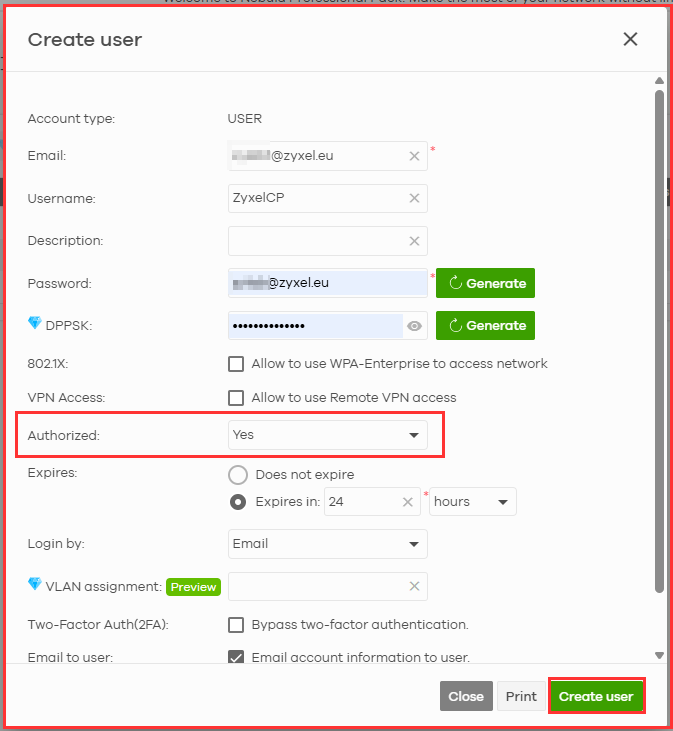Image resolution: width=673 pixels, height=731 pixels.
Task: Click the diamond icon beside VLAN assignment
Action: [x=35, y=585]
